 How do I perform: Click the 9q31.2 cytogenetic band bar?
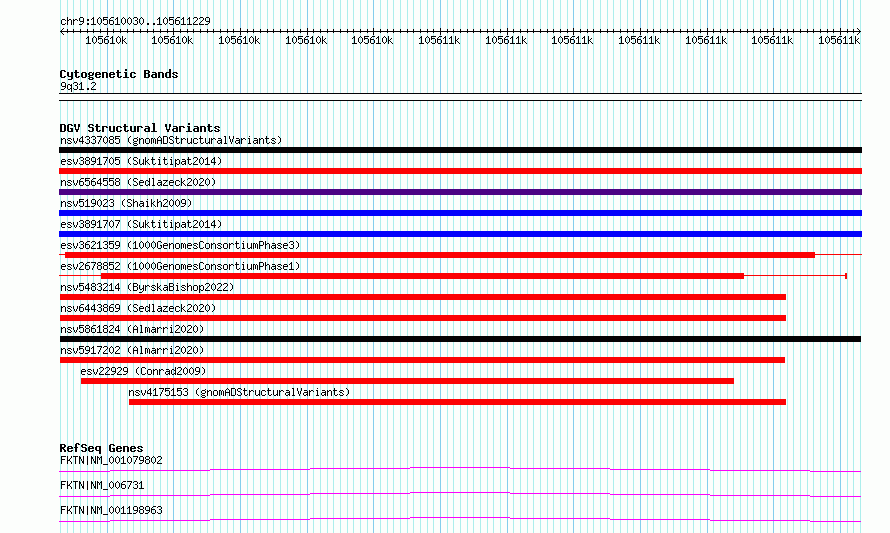pyautogui.click(x=460, y=97)
